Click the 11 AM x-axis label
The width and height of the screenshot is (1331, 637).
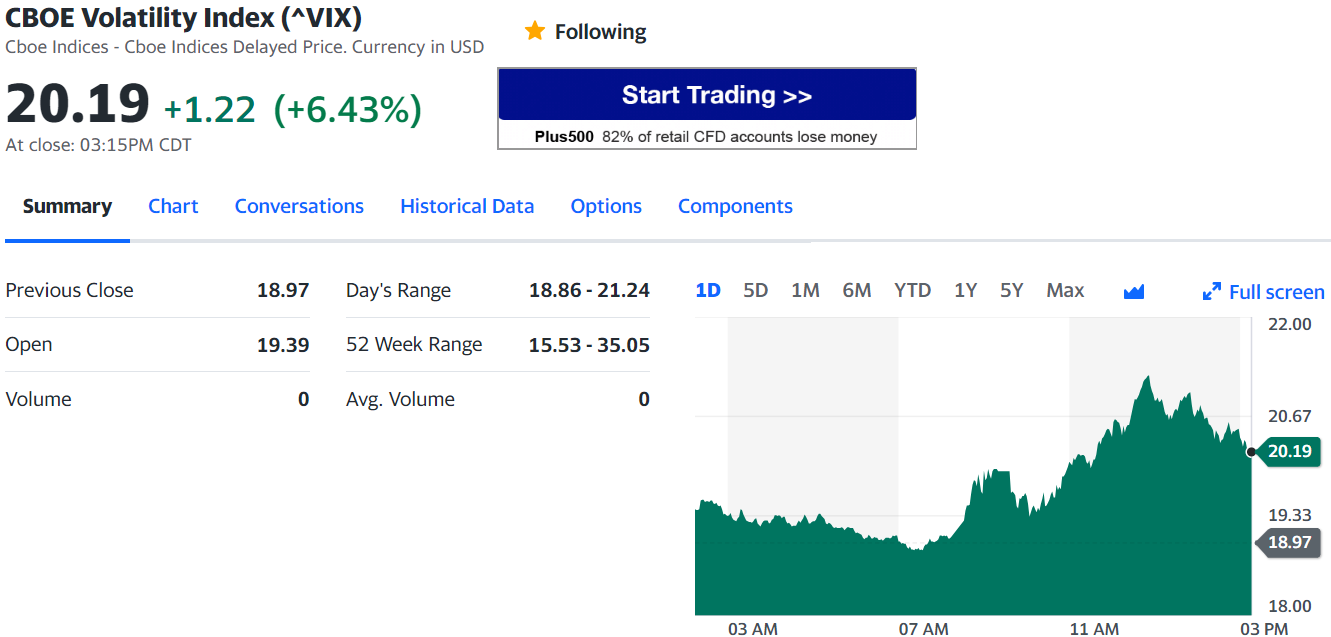[x=1094, y=629]
